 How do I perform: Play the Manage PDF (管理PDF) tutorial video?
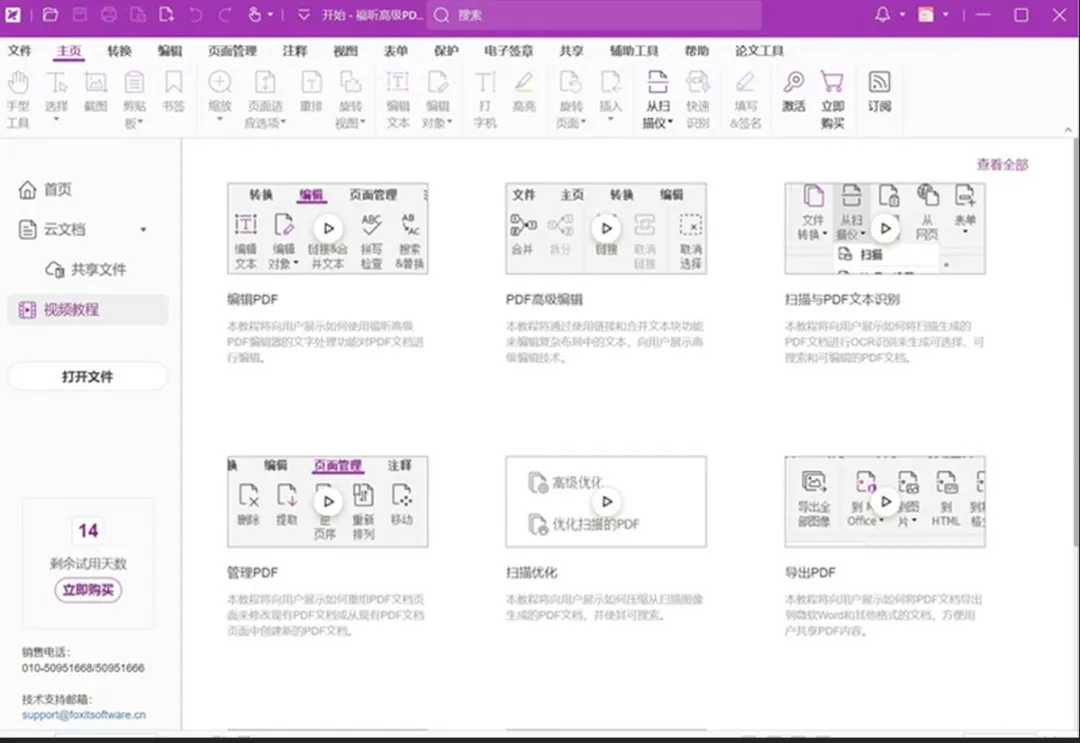pyautogui.click(x=328, y=501)
